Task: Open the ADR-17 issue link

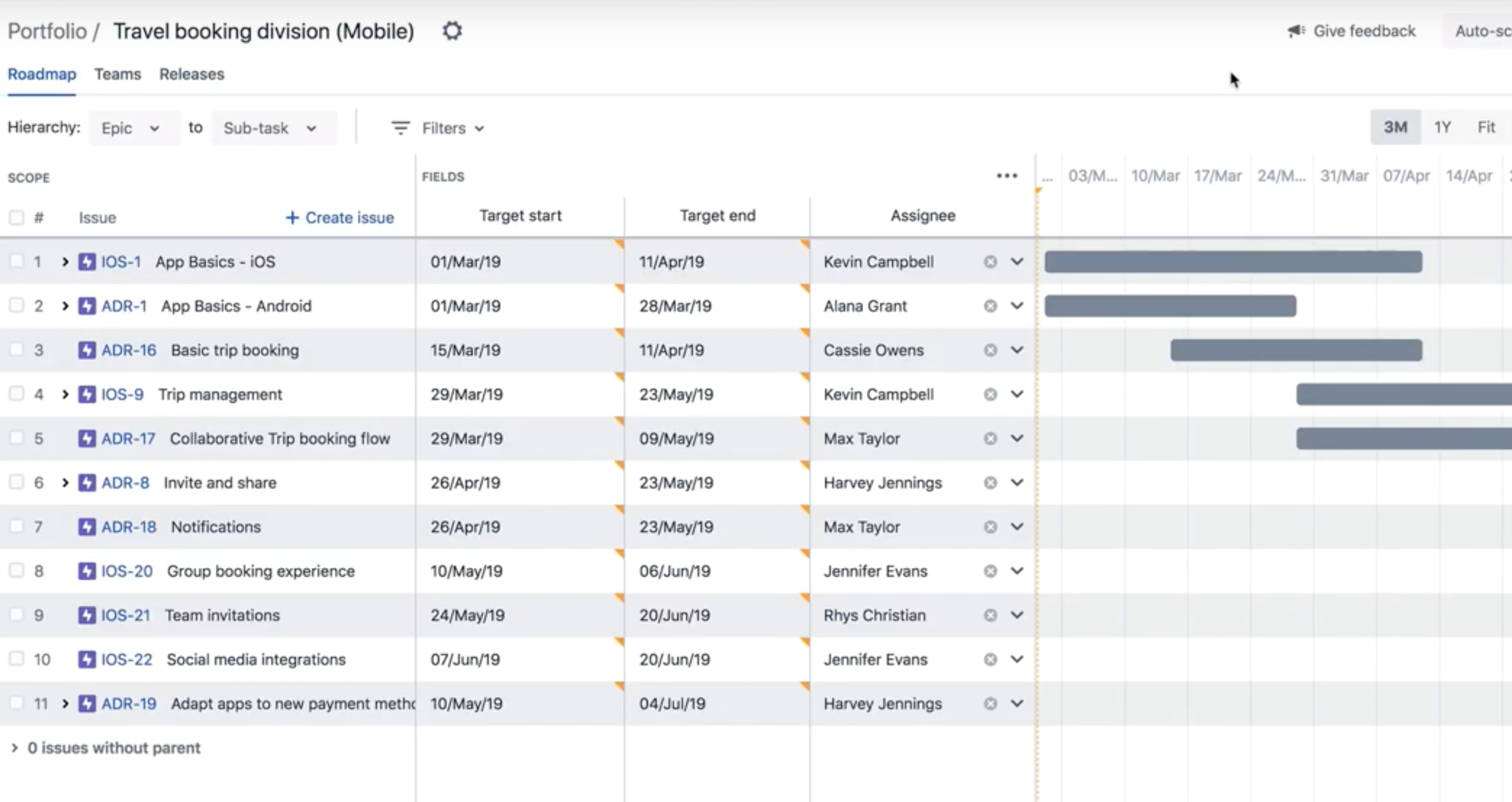Action: pyautogui.click(x=129, y=439)
